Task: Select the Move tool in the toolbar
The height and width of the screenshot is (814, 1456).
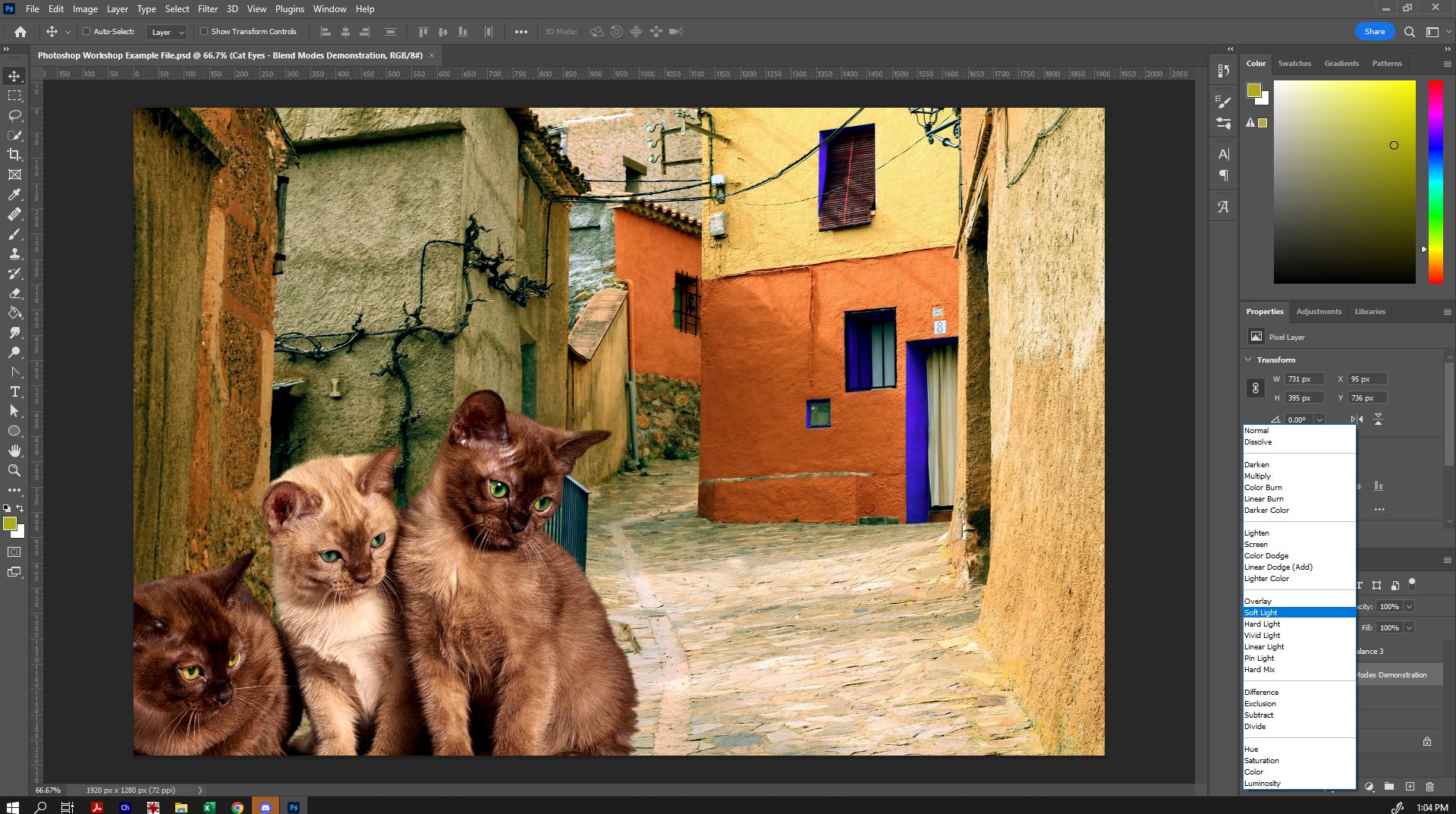Action: (14, 76)
